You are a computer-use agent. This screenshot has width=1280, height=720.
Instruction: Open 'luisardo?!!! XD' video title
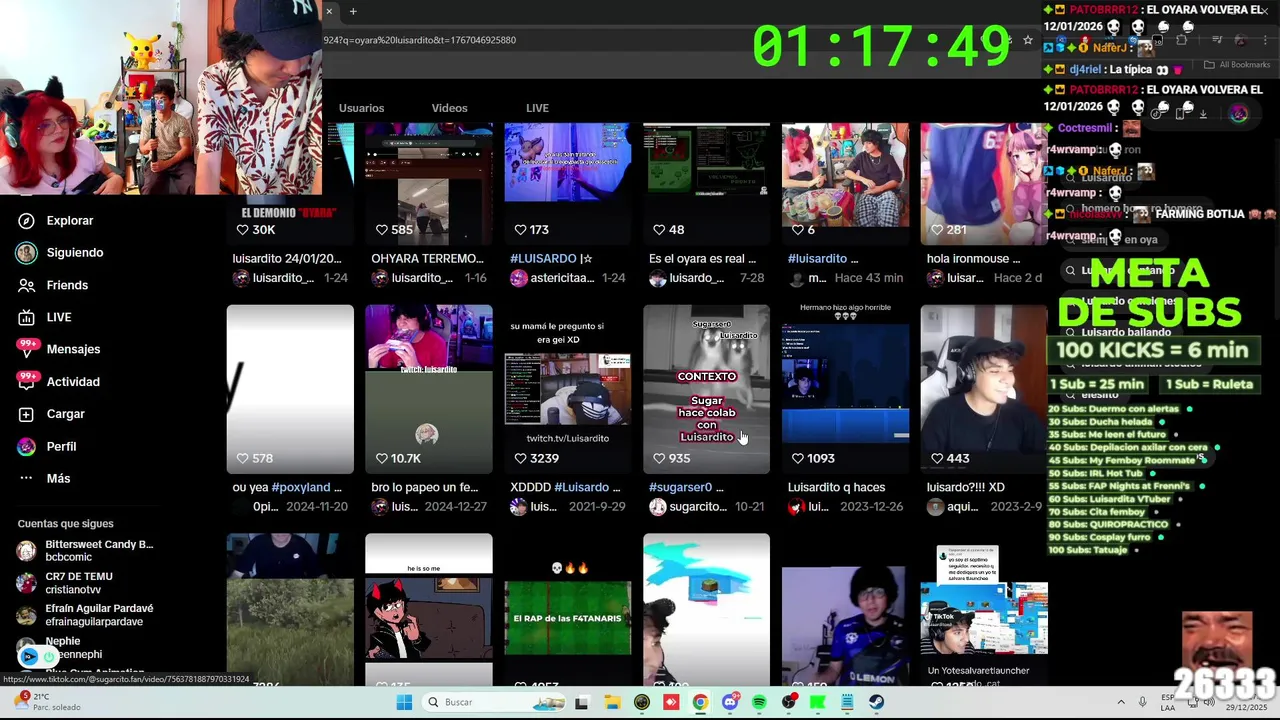[966, 488]
